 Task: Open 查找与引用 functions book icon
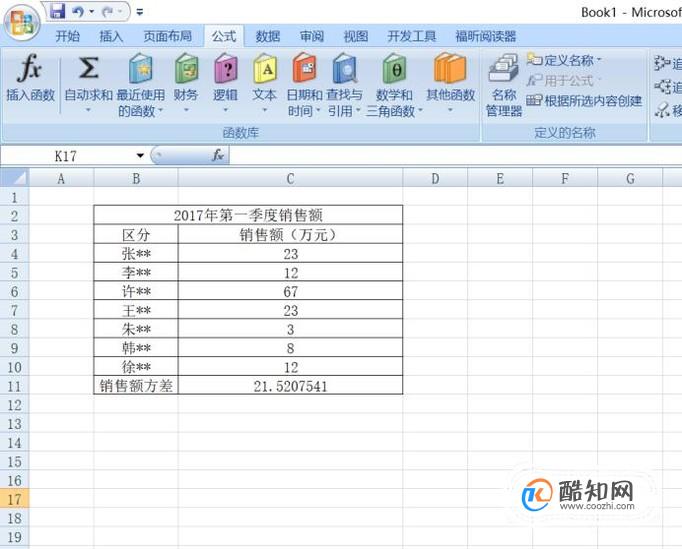point(344,68)
